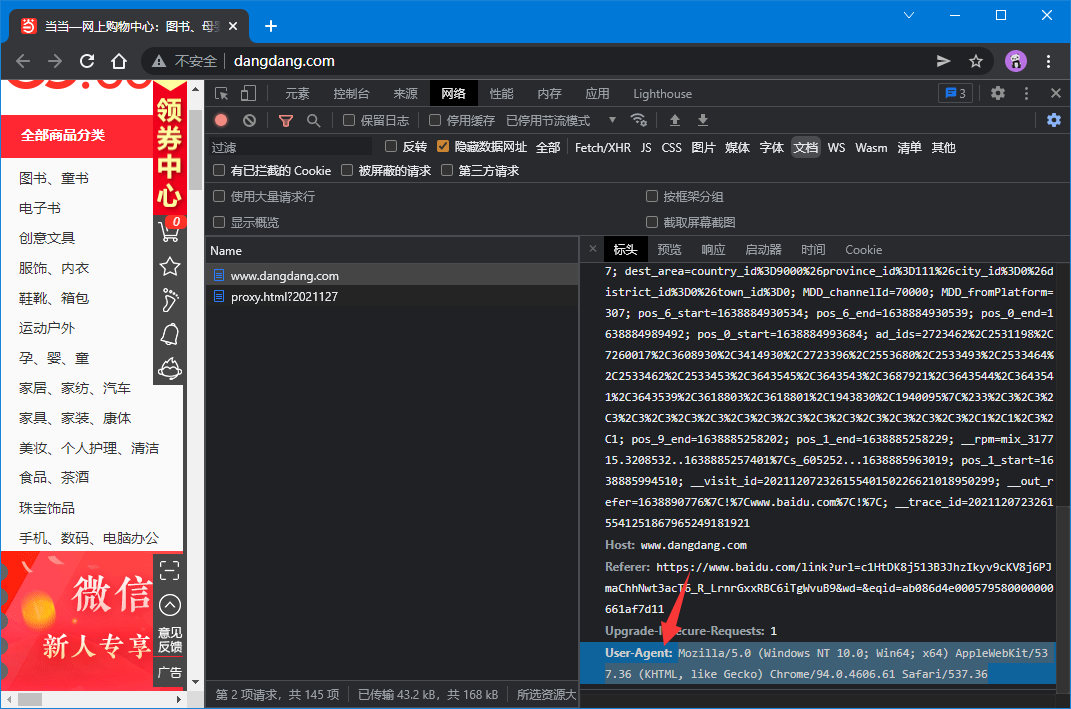Open the 已停用节流模式 throttling dropdown
Viewport: 1071px width, 709px height.
click(561, 120)
